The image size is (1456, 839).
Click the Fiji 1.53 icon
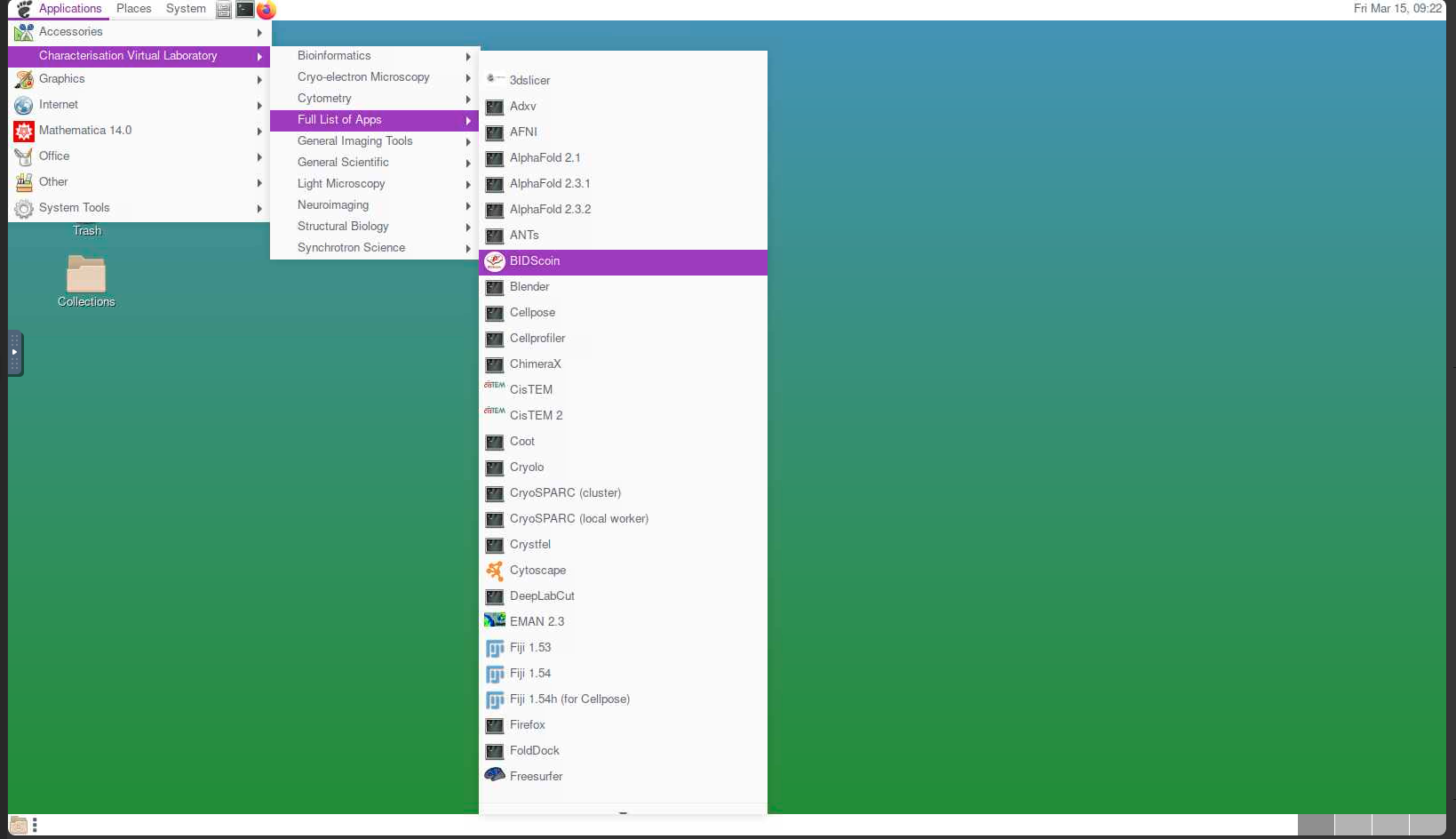[495, 648]
